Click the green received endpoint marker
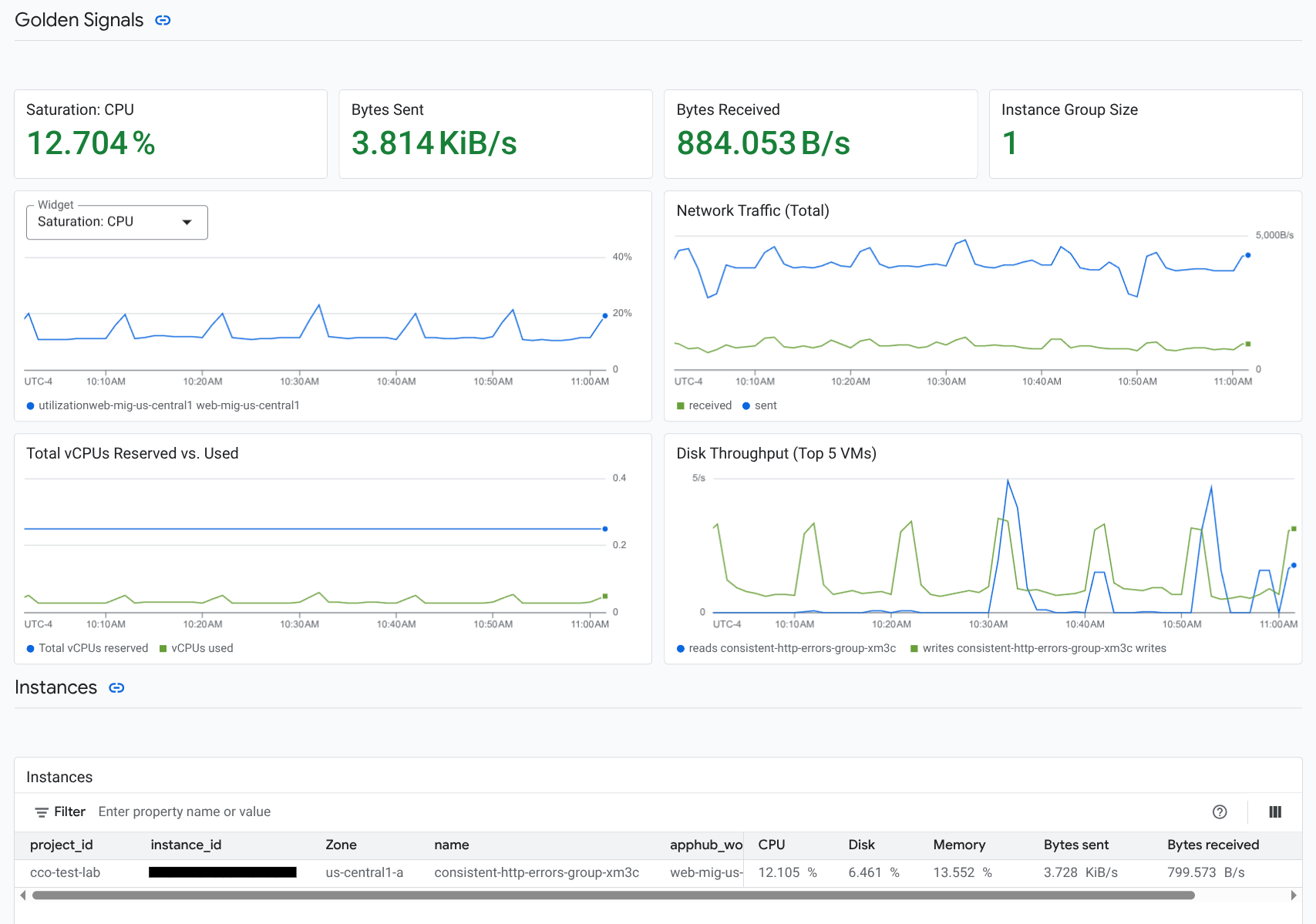1316x924 pixels. pos(1249,344)
